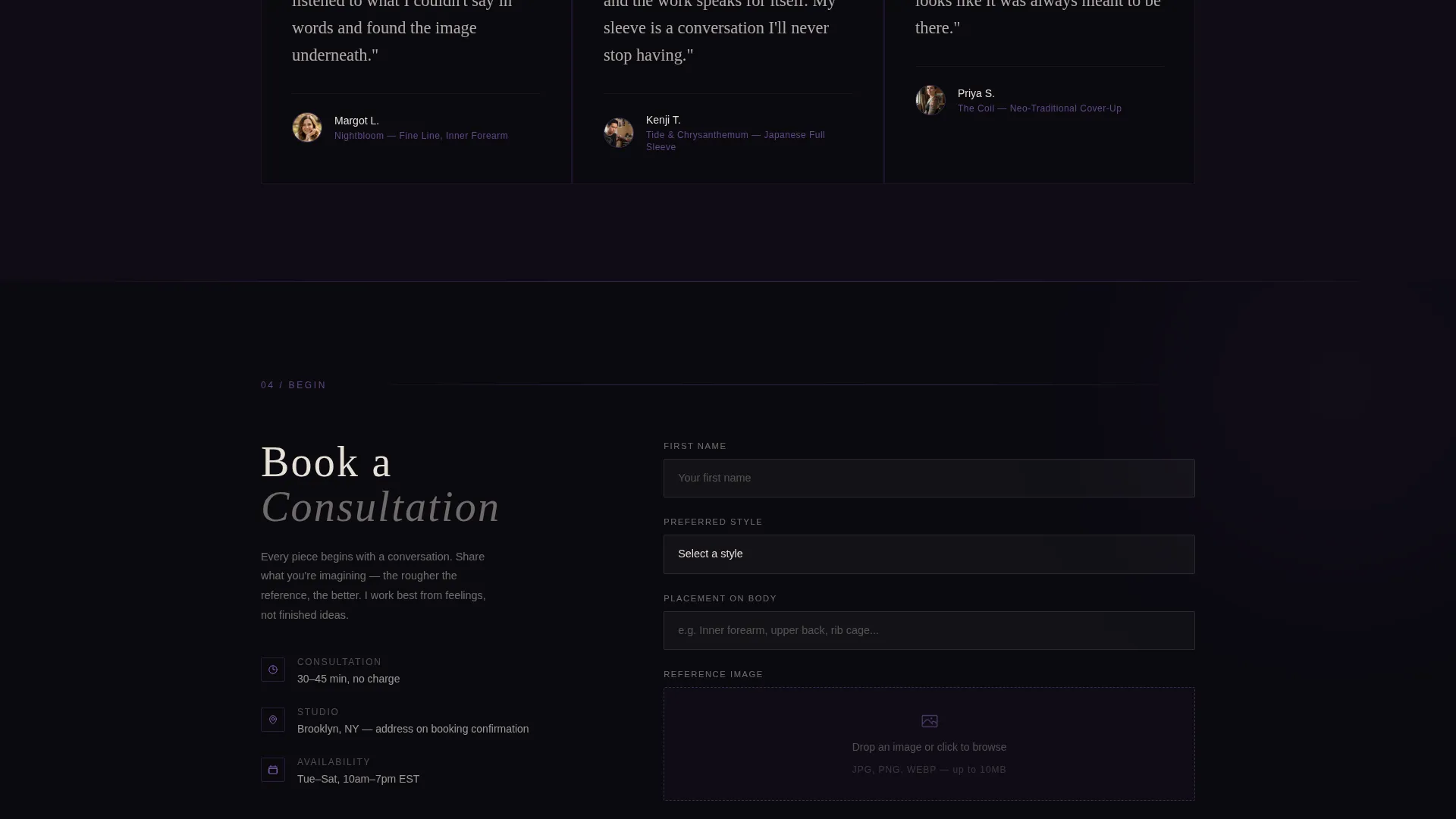This screenshot has height=819, width=1456.
Task: Click 'Brooklyn, NY — address on booking confirmation'
Action: [x=413, y=729]
